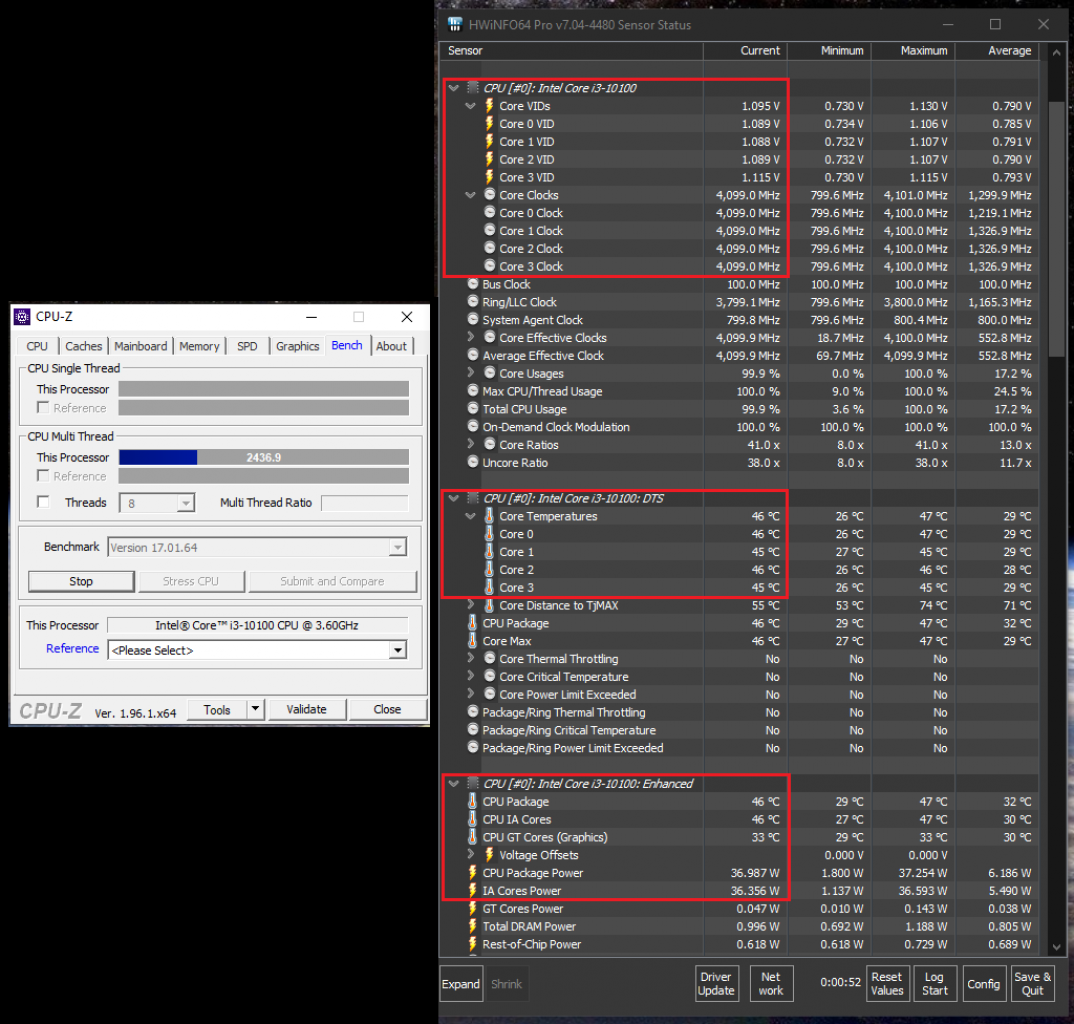The height and width of the screenshot is (1024, 1074).
Task: Toggle Reference checkbox under CPU Single Thread
Action: coord(43,408)
